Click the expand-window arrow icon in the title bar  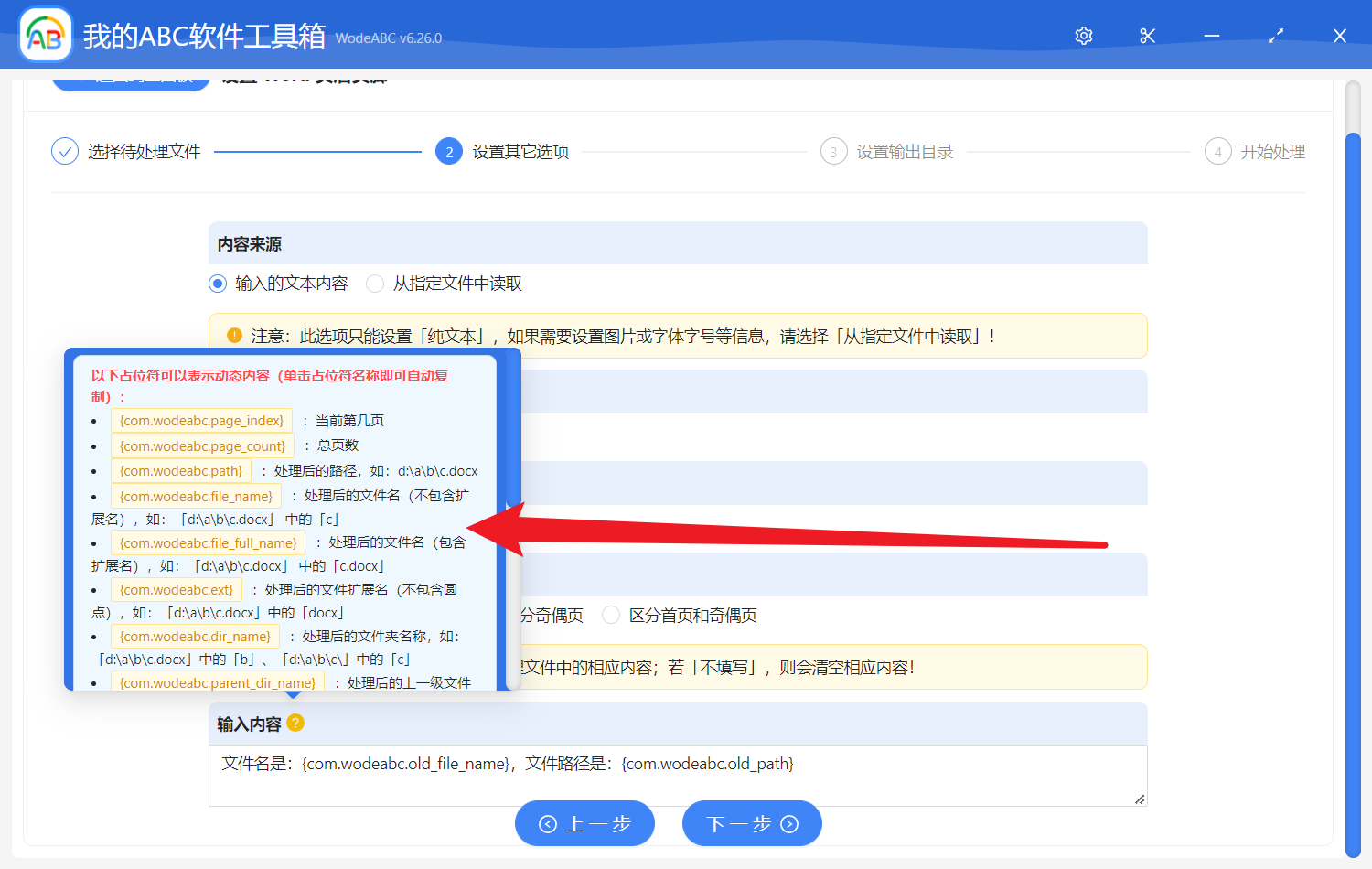point(1275,35)
